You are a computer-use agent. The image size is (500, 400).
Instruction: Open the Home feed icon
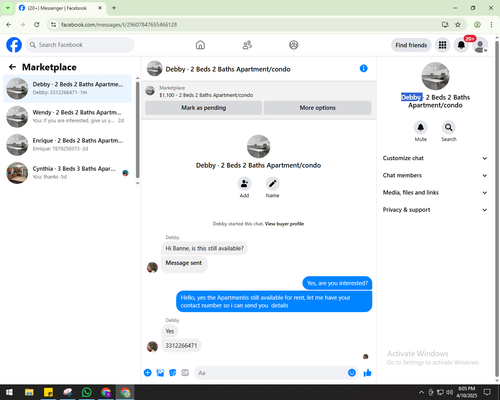pos(200,45)
